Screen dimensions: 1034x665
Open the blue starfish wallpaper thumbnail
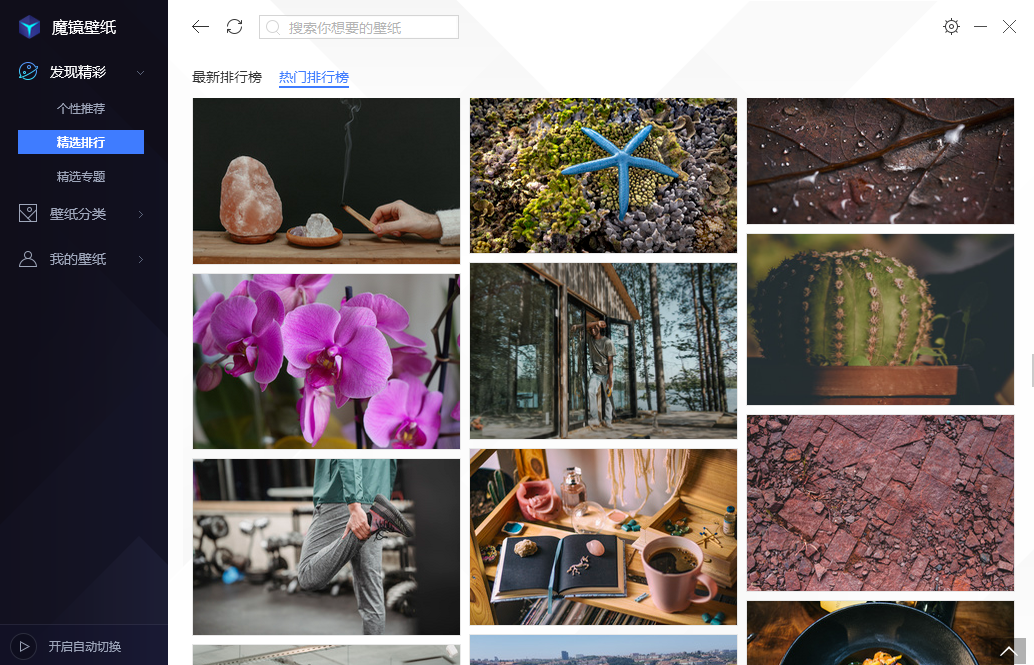click(603, 175)
